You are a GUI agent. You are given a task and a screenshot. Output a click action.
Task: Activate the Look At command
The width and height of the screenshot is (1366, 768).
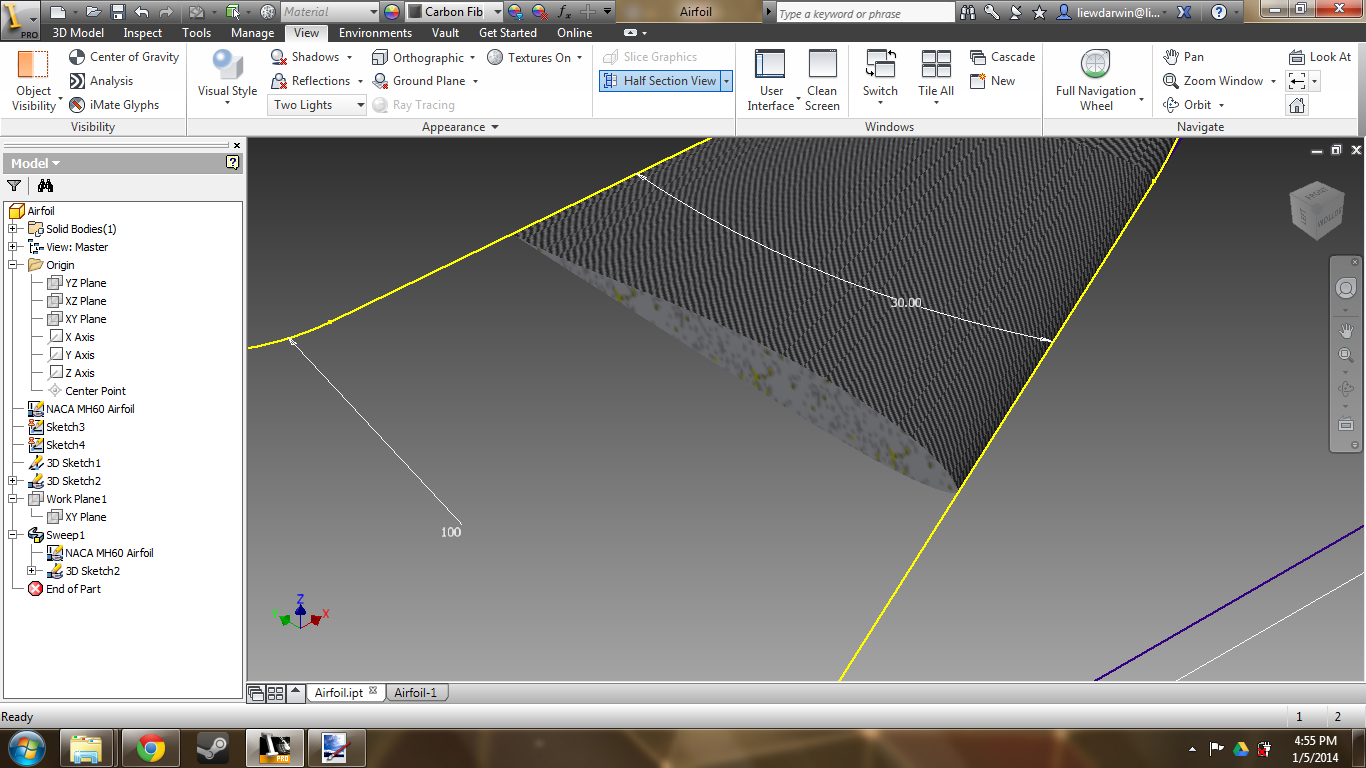click(1319, 57)
